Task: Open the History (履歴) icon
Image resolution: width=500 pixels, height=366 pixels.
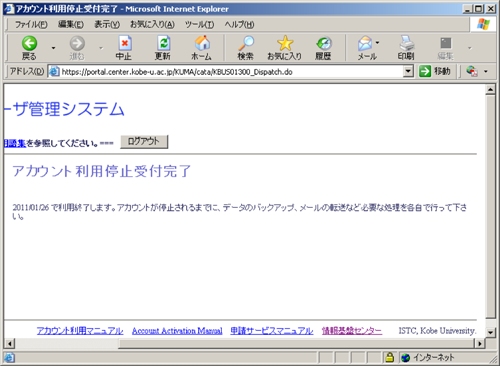Action: point(324,44)
